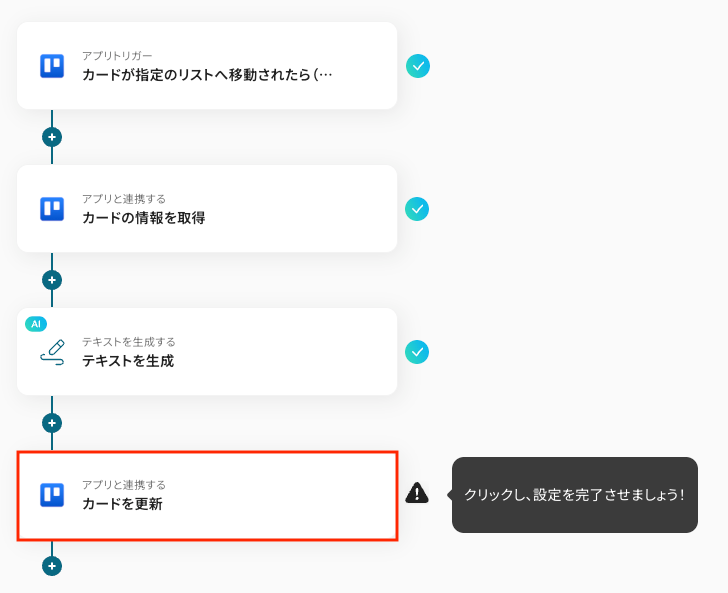Click the テキストを生成する label on AI card
The width and height of the screenshot is (728, 593).
point(131,342)
